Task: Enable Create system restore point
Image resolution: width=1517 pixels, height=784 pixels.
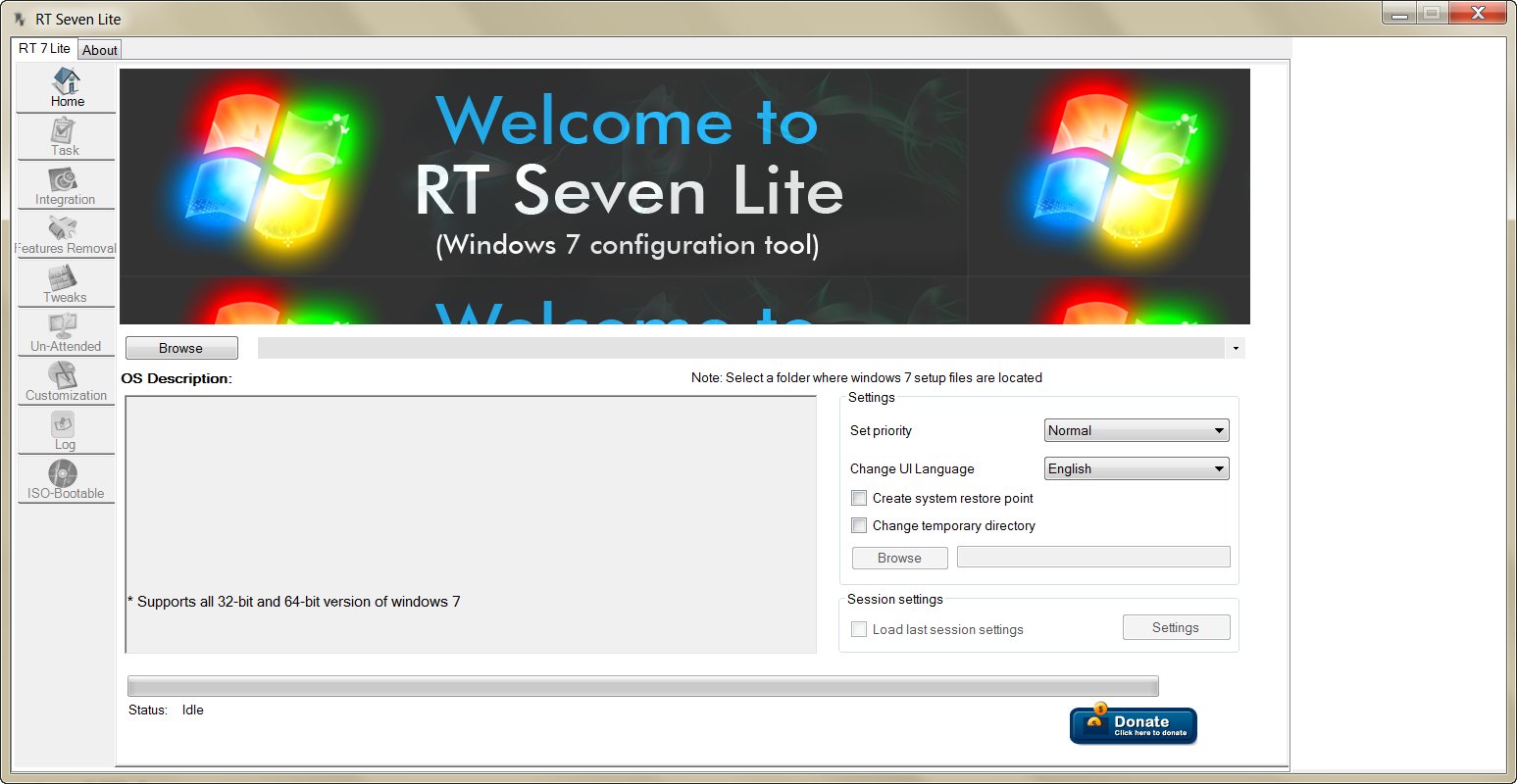Action: coord(859,498)
